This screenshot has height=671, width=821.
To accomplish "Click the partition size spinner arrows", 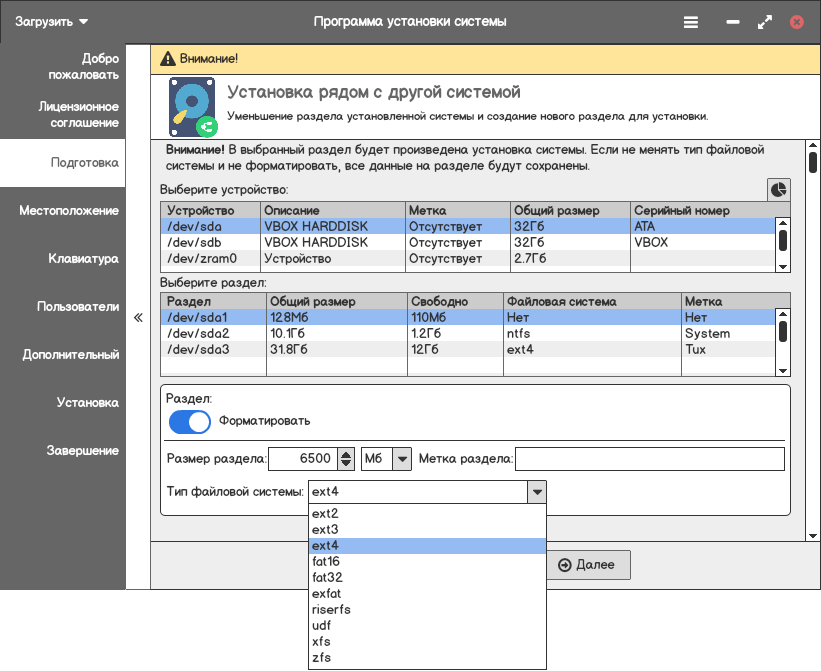I will (346, 459).
